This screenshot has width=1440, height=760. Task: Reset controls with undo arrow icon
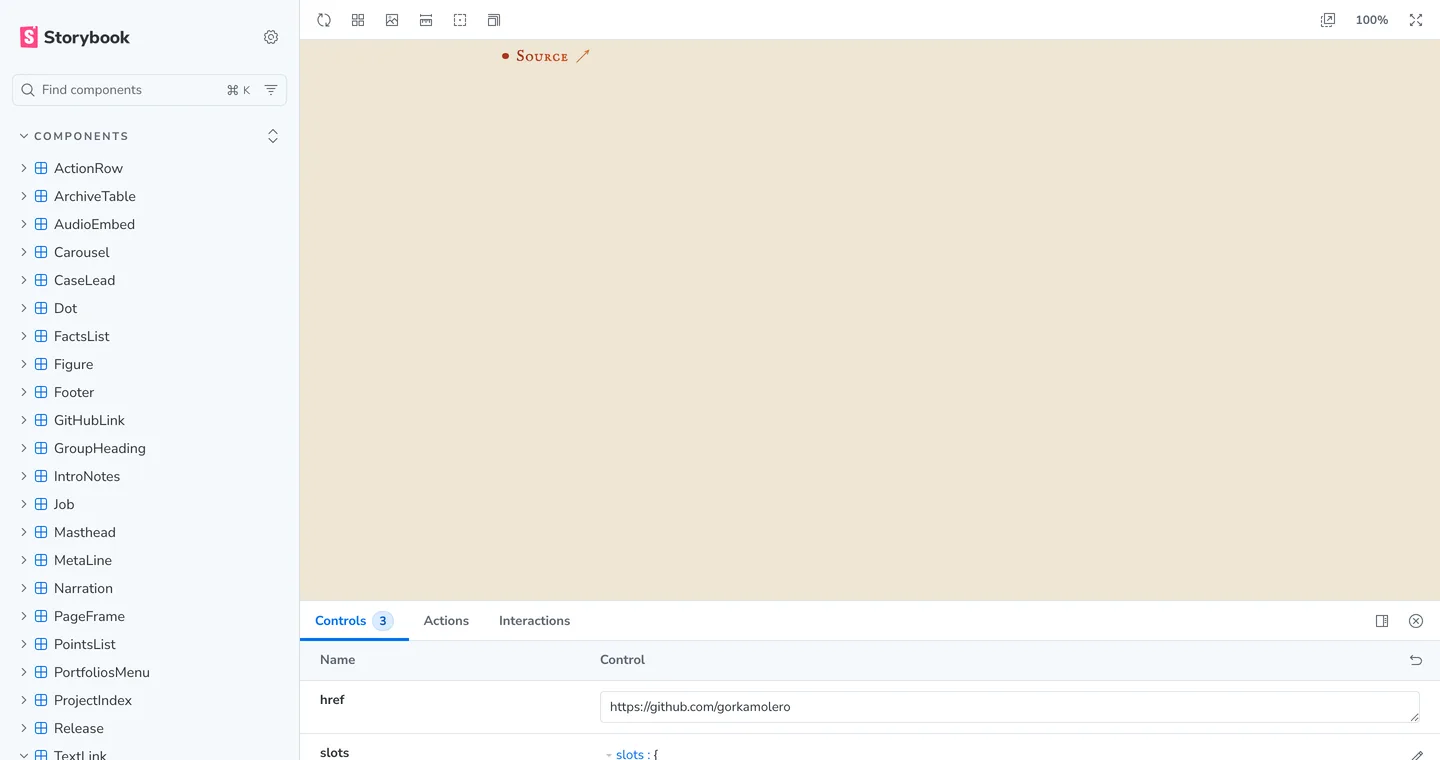point(1416,660)
